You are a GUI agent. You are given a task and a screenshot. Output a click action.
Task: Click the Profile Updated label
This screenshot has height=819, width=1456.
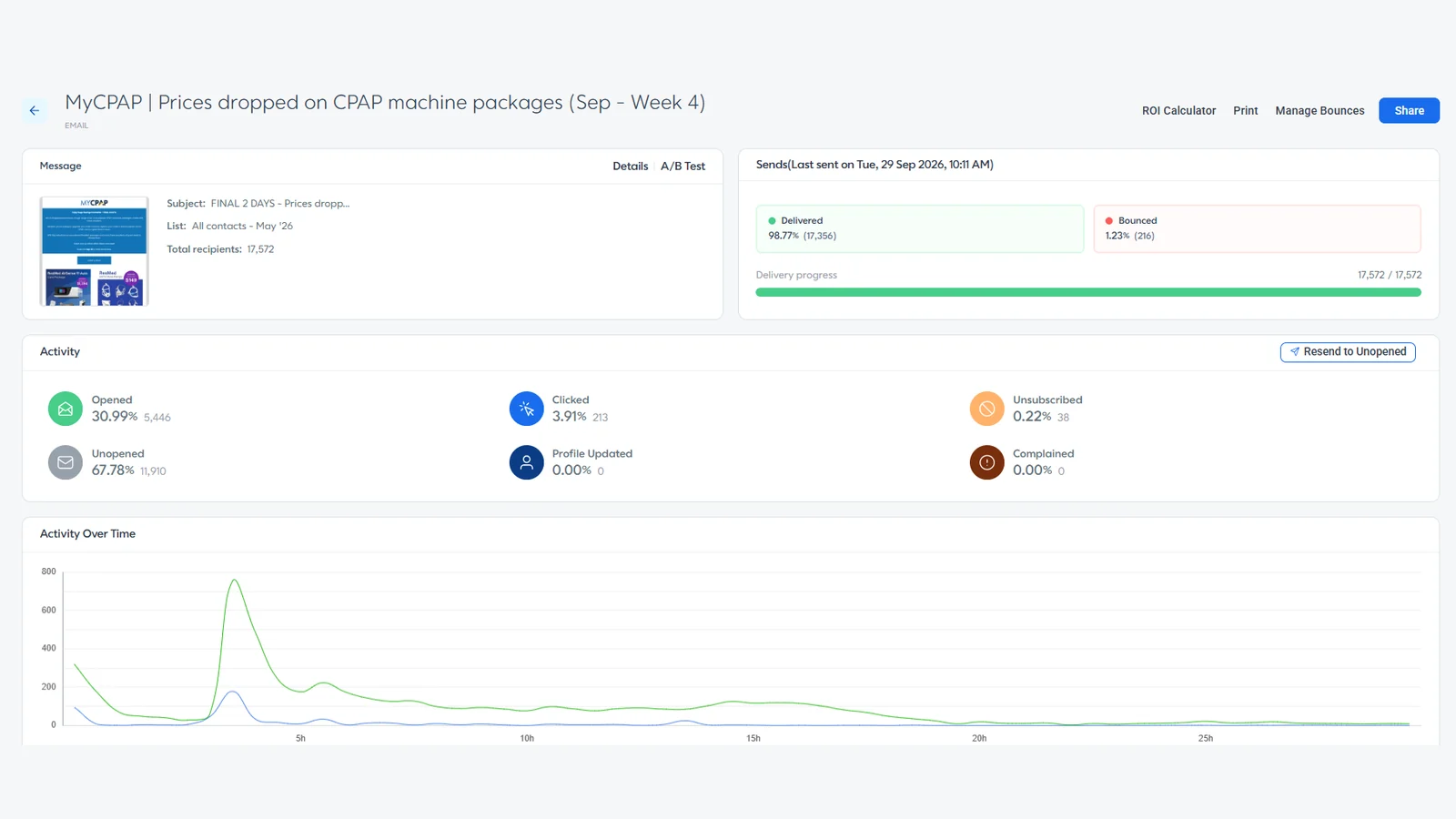[592, 454]
